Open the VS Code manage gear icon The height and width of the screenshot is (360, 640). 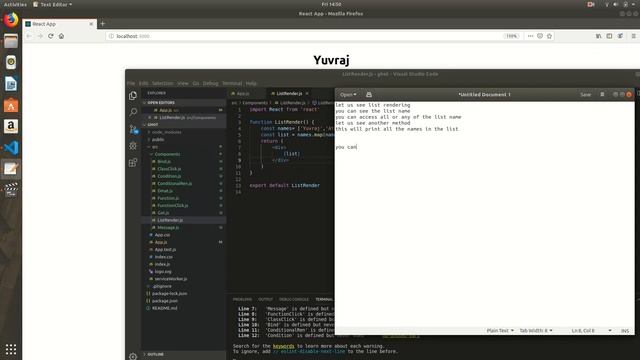[x=133, y=356]
